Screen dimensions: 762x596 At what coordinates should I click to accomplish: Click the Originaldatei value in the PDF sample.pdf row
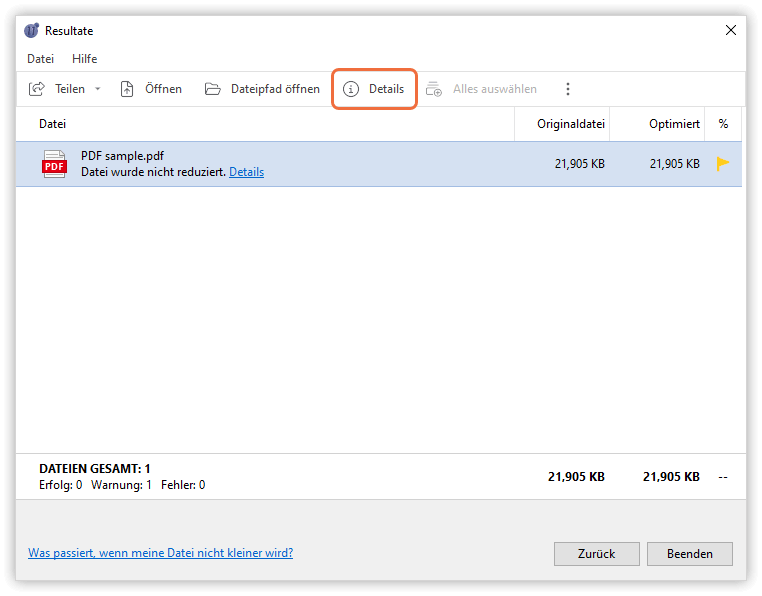pyautogui.click(x=580, y=164)
